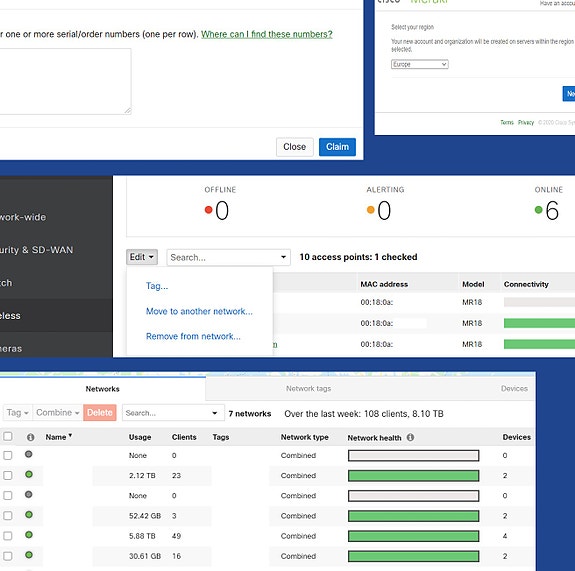The height and width of the screenshot is (571, 575).
Task: Click the green status icon for 2.12 TB network
Action: tap(29, 475)
